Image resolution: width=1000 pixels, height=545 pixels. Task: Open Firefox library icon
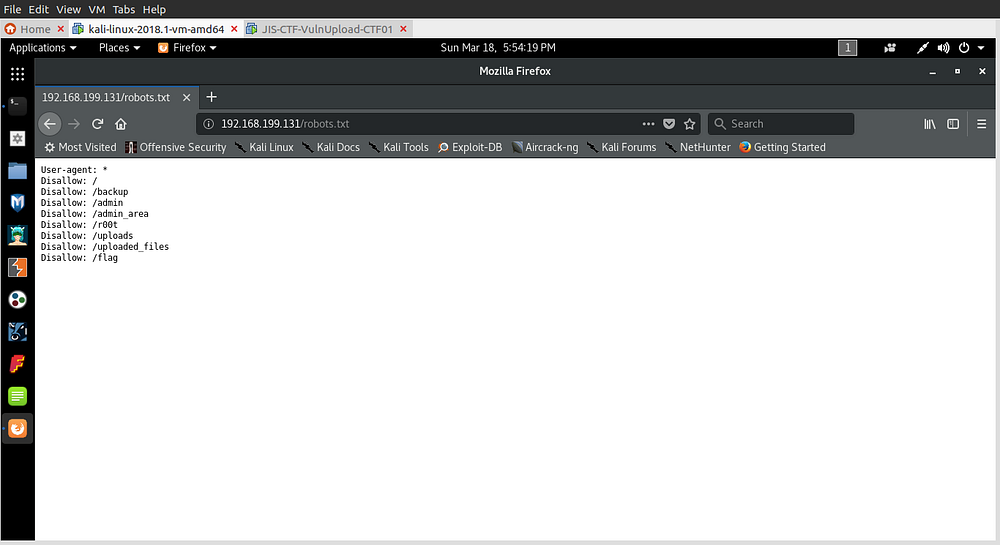tap(929, 124)
